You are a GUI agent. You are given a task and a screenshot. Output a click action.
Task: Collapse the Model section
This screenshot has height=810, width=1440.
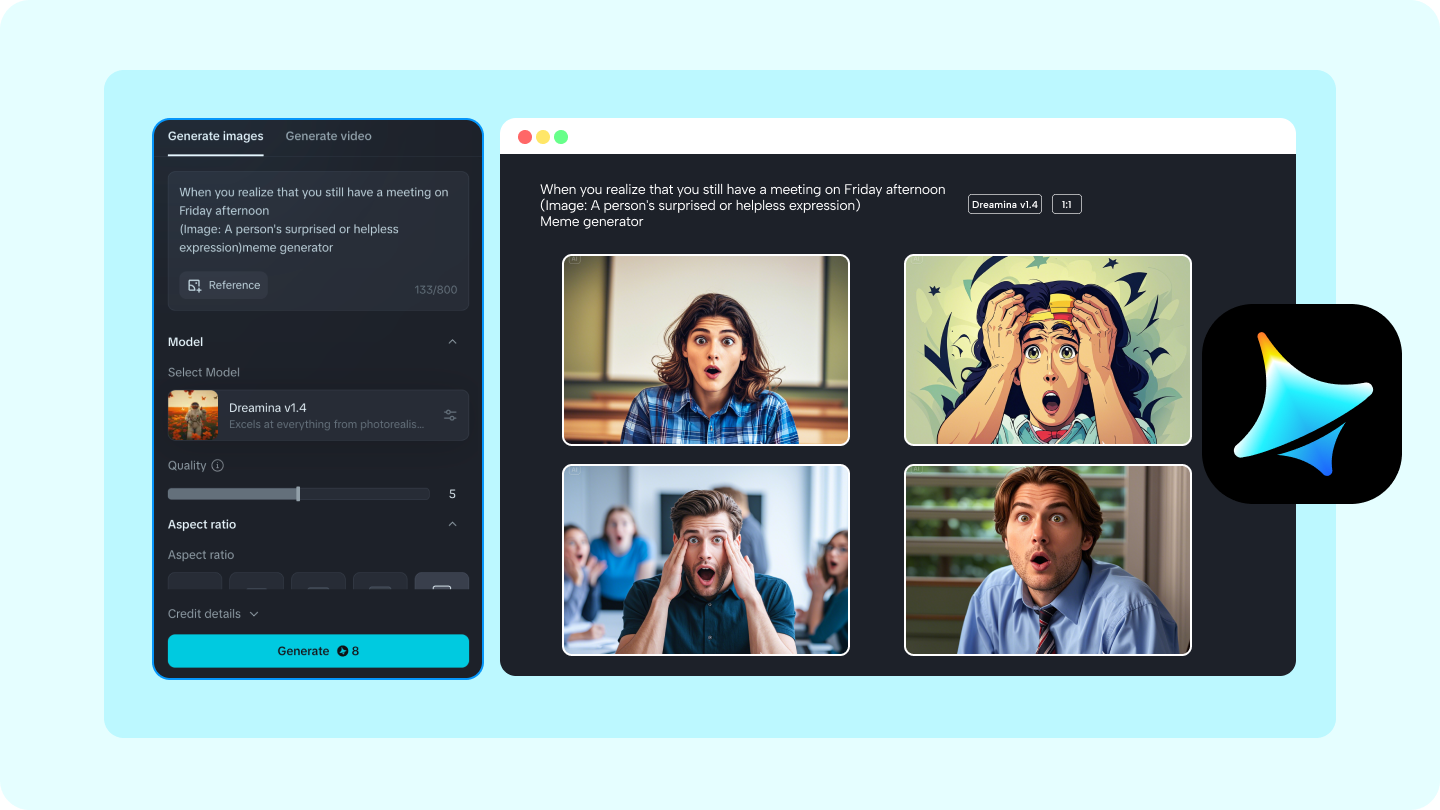point(453,341)
